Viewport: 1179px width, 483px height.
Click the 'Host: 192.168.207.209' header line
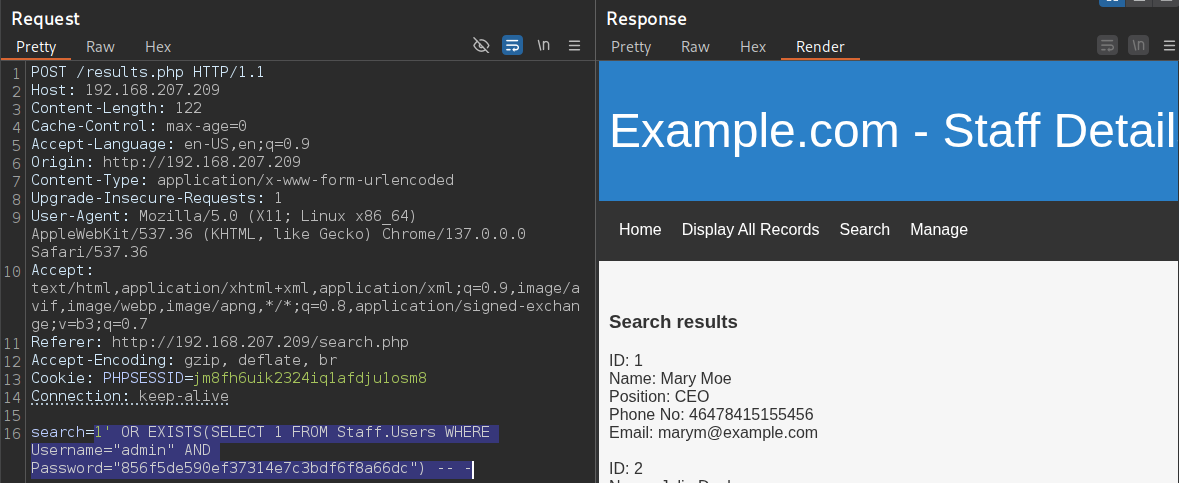(125, 90)
